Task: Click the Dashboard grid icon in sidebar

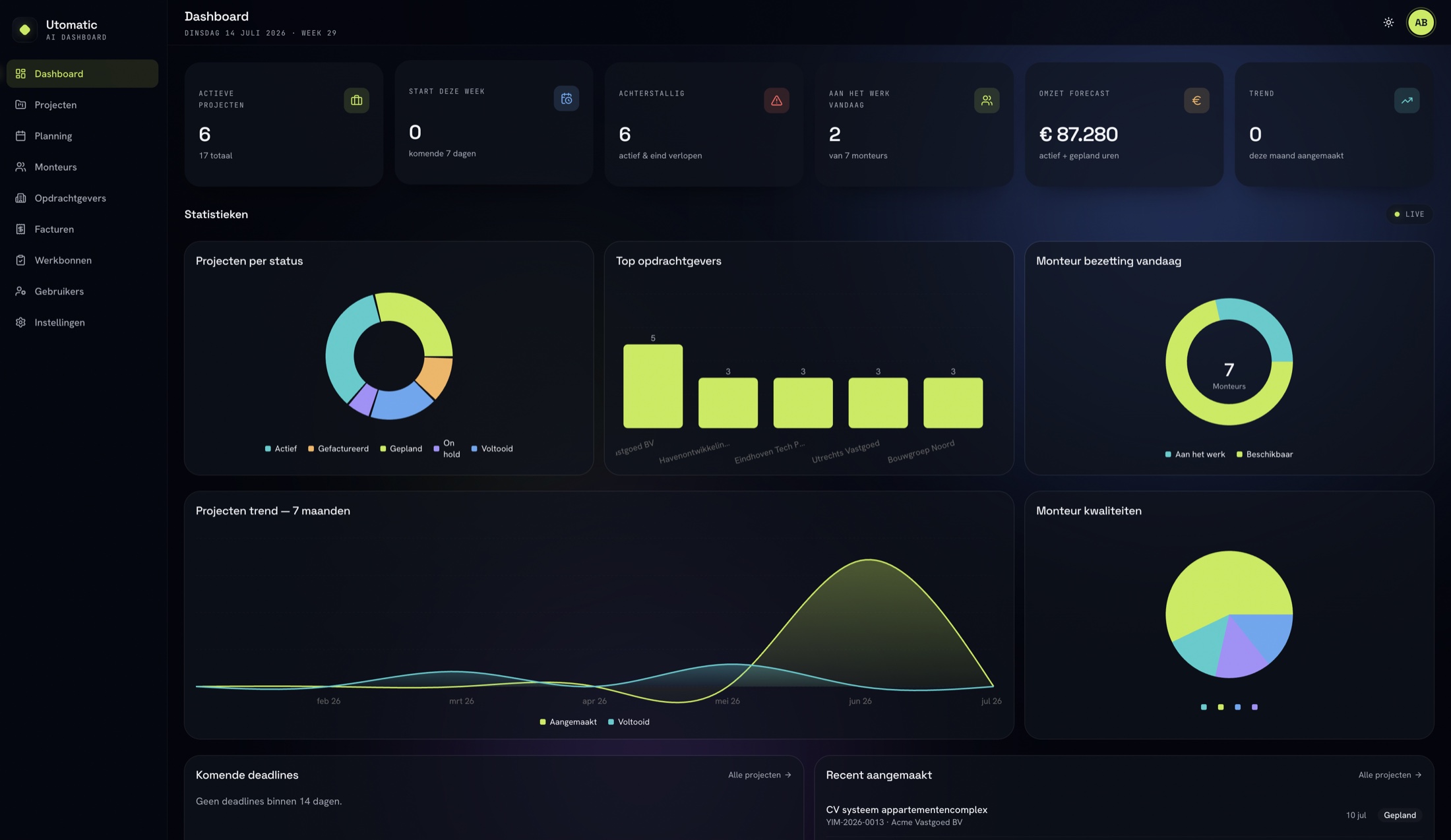Action: click(x=20, y=74)
